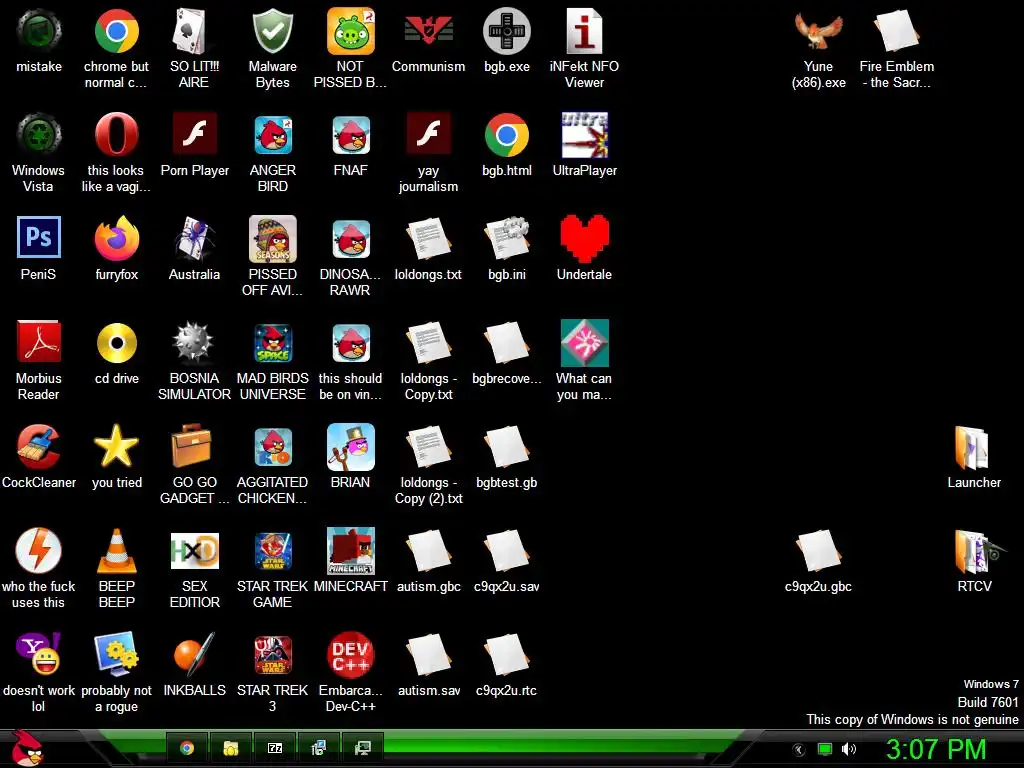This screenshot has height=768, width=1024.
Task: Open 'this should be on vin...' icon
Action: (350, 343)
